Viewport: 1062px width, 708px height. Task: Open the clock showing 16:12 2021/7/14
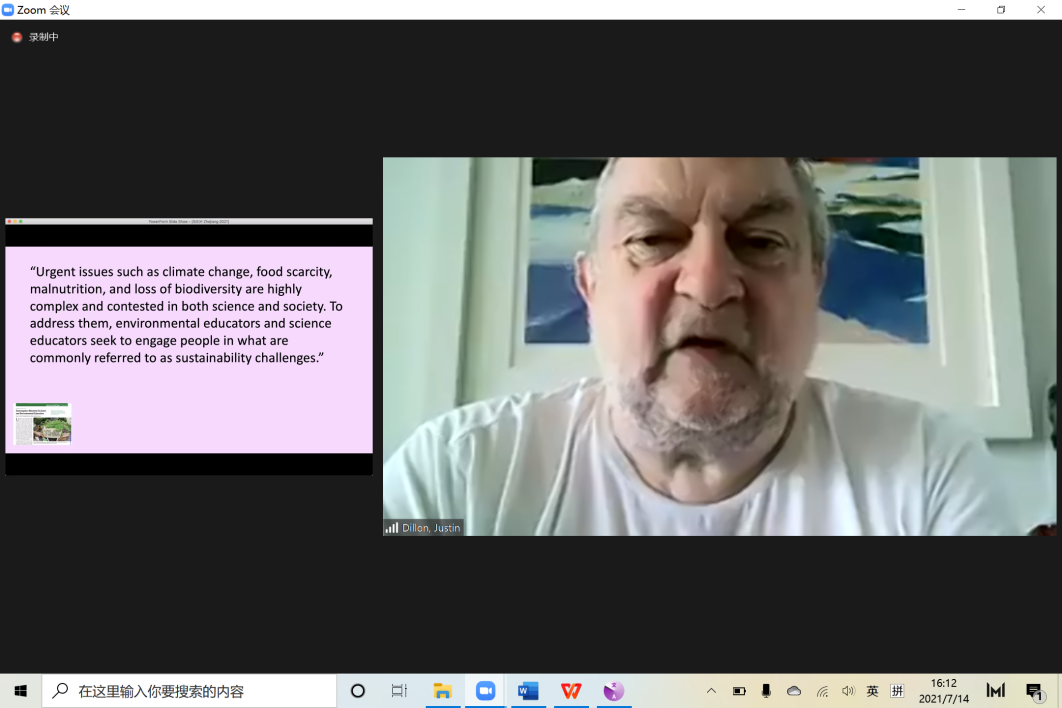coord(943,691)
